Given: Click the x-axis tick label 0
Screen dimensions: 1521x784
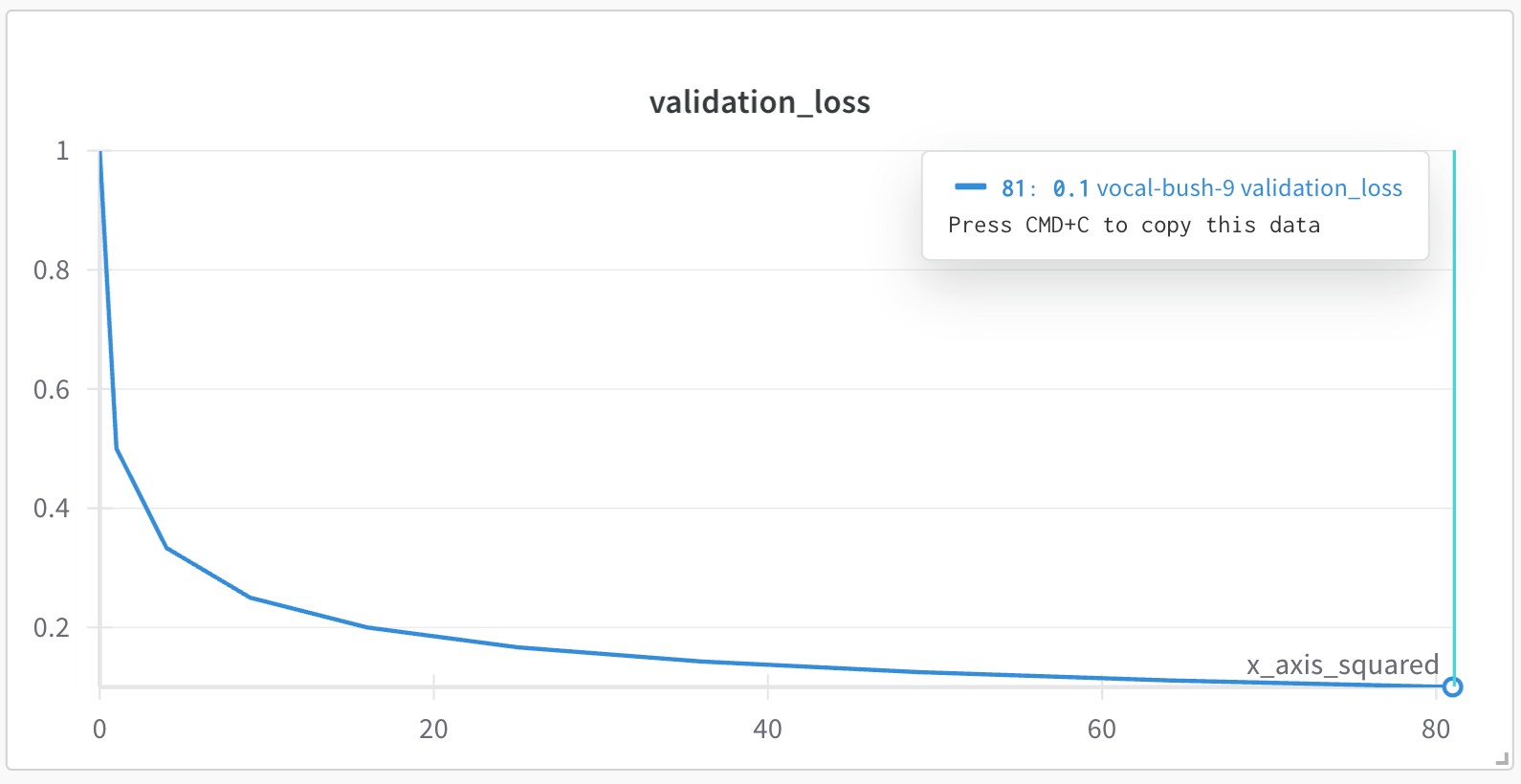Looking at the screenshot, I should tap(99, 730).
